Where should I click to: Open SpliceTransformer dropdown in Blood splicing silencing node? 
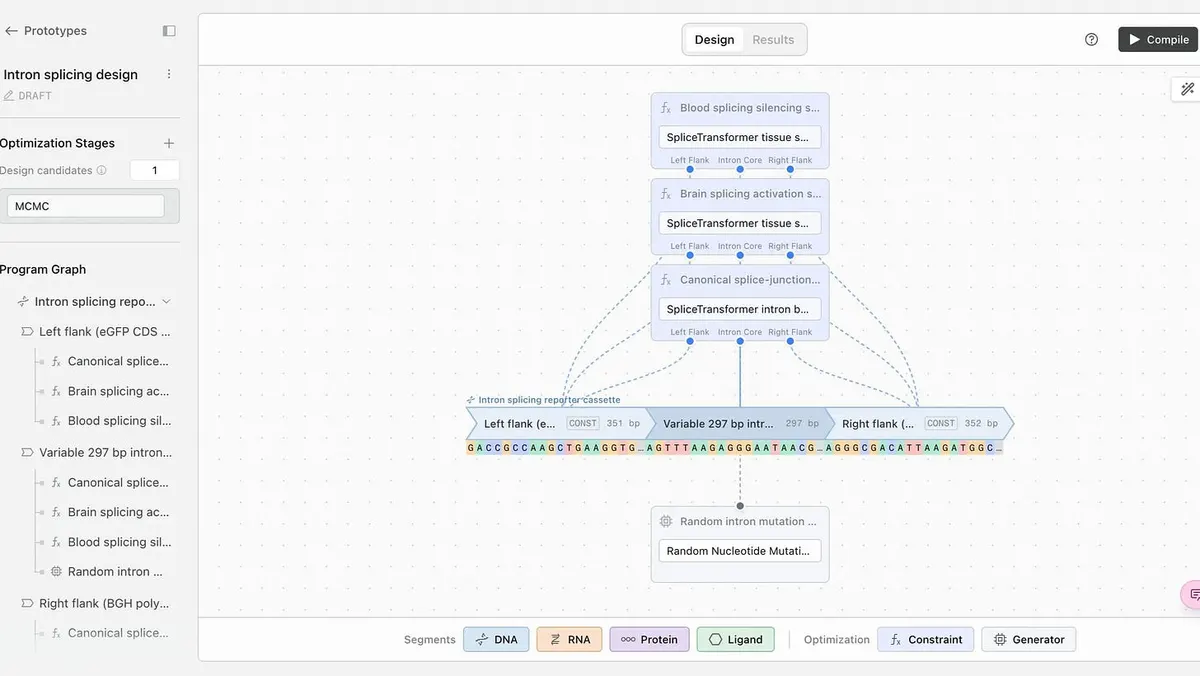coord(740,137)
